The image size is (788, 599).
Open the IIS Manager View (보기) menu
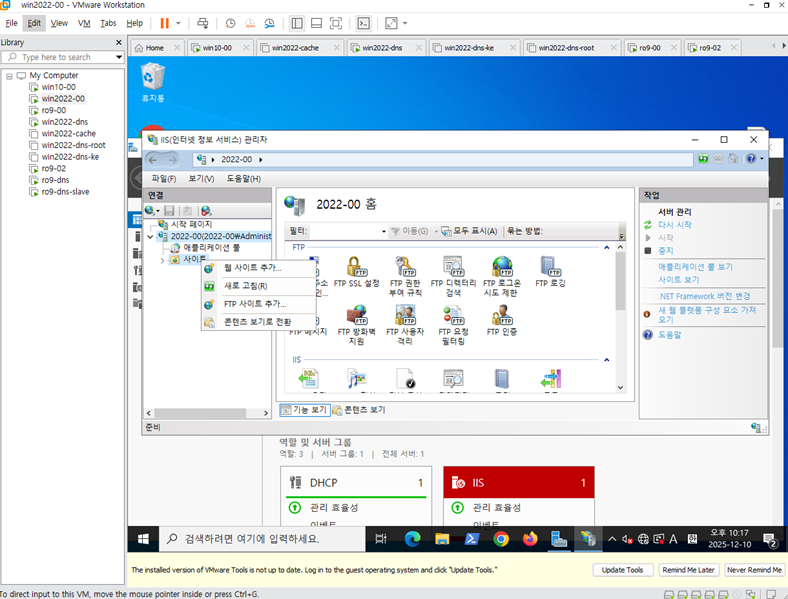(201, 179)
